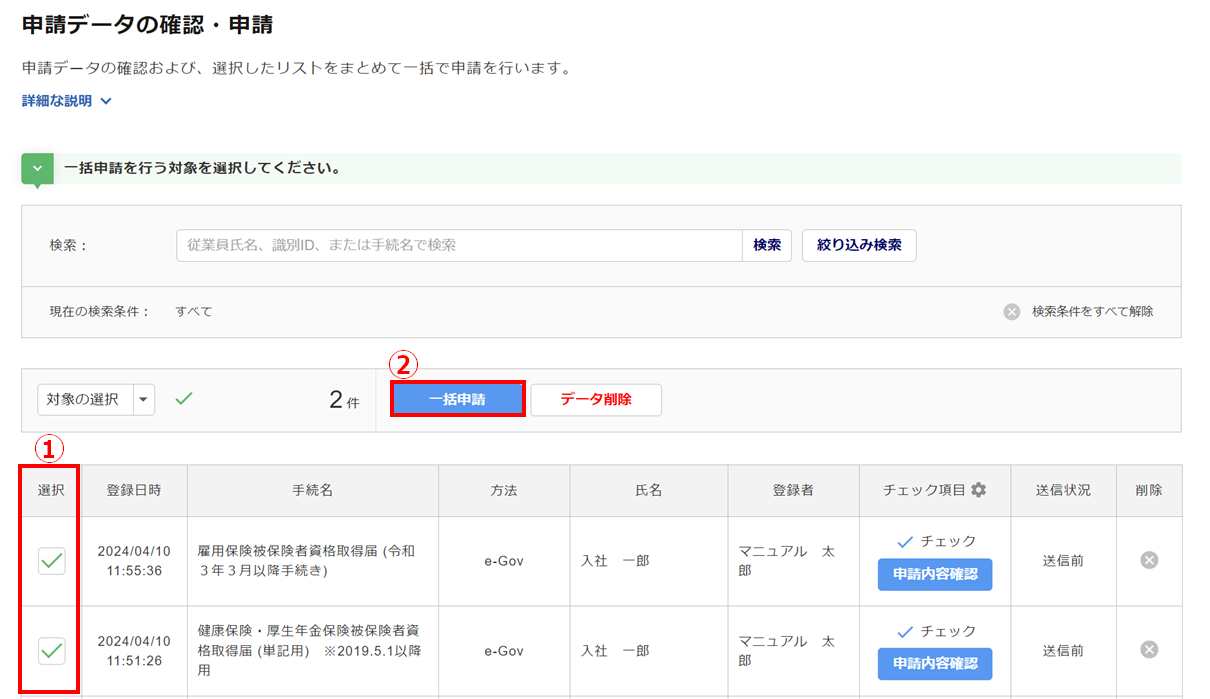The width and height of the screenshot is (1210, 699).
Task: Open 申請内容確認 for 健康保険・厚生年金保険 row
Action: [935, 663]
